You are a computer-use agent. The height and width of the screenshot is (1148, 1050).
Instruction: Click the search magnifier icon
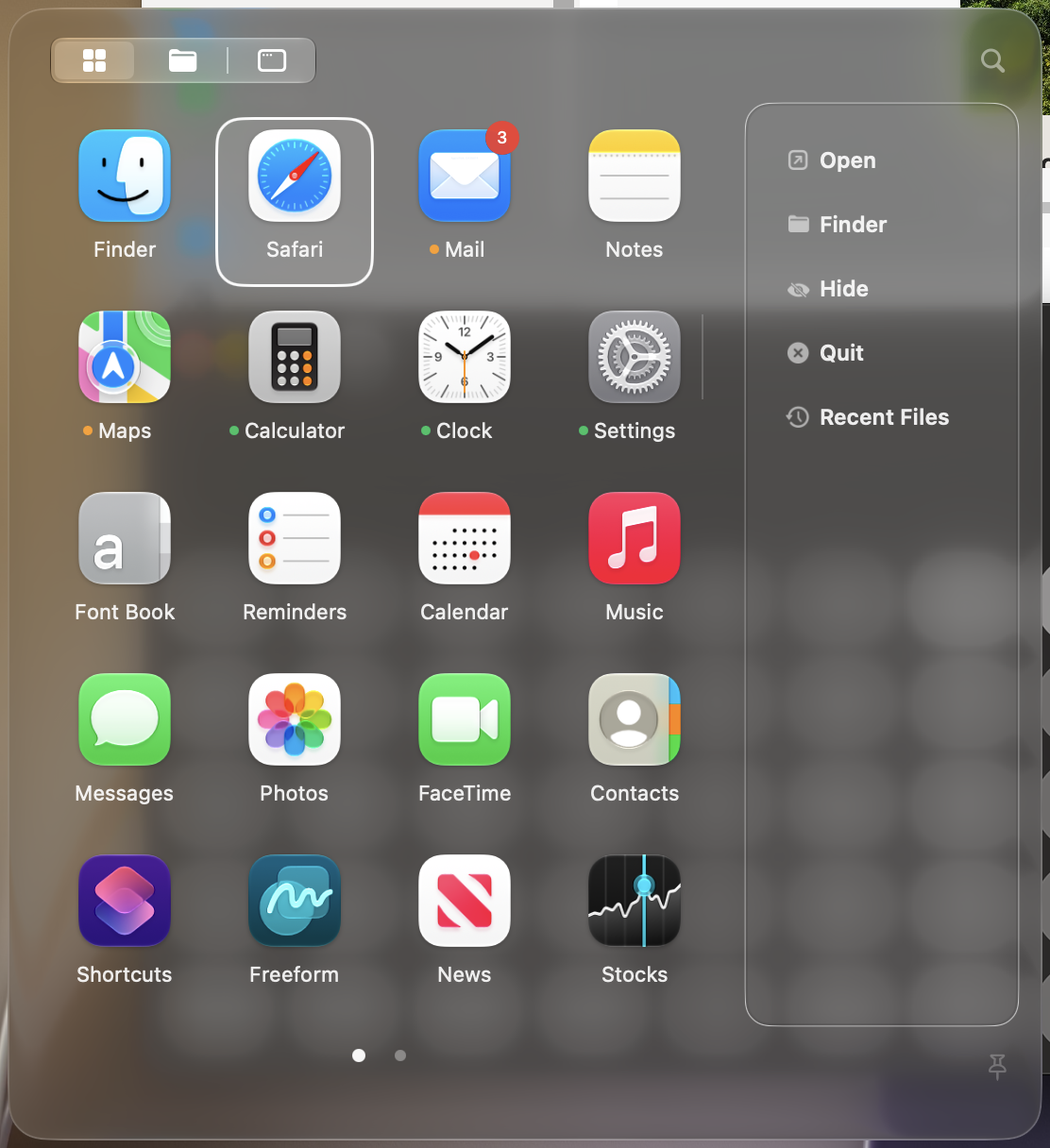click(992, 60)
